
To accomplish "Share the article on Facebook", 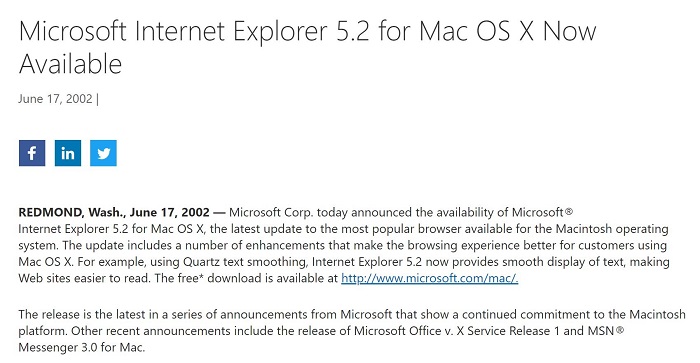I will click(x=32, y=153).
